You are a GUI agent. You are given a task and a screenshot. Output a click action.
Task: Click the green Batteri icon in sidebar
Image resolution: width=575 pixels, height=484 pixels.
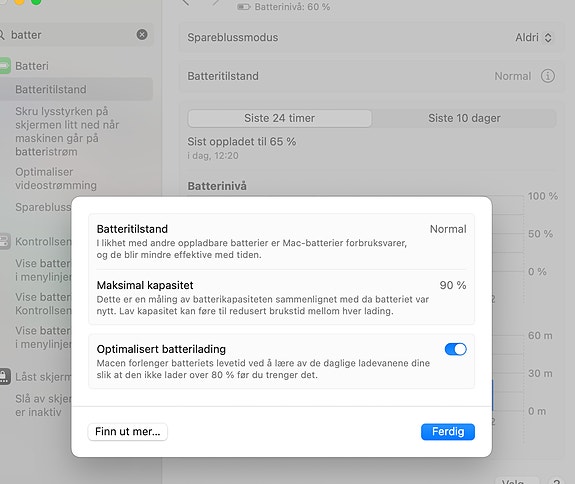tap(5, 66)
